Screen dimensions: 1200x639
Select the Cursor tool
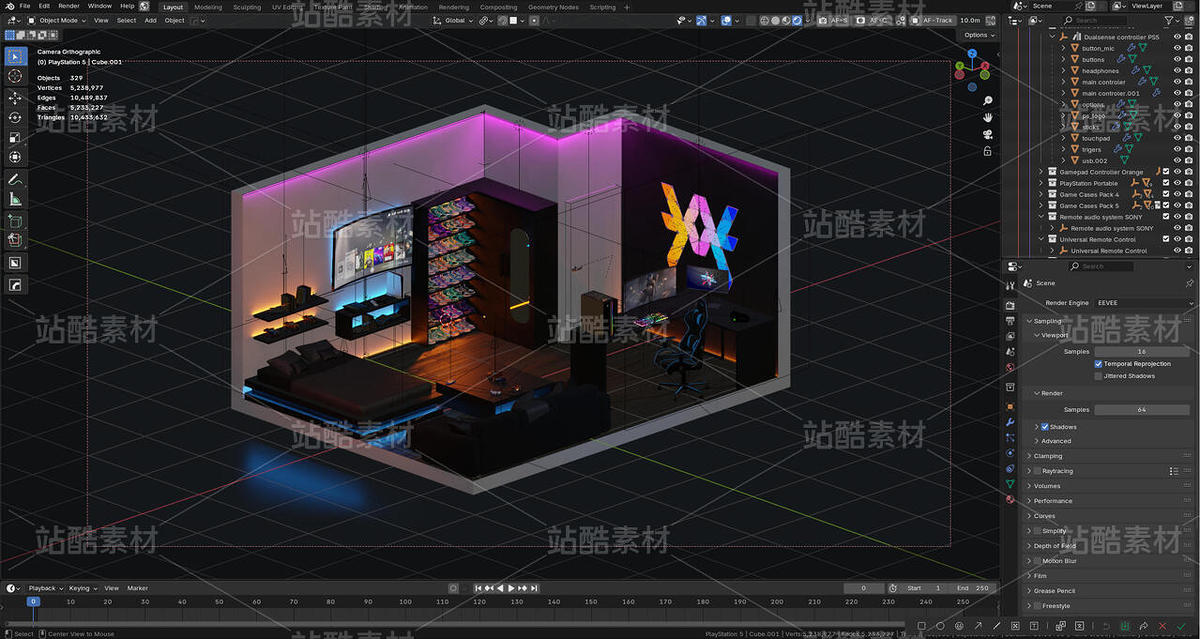click(x=15, y=76)
